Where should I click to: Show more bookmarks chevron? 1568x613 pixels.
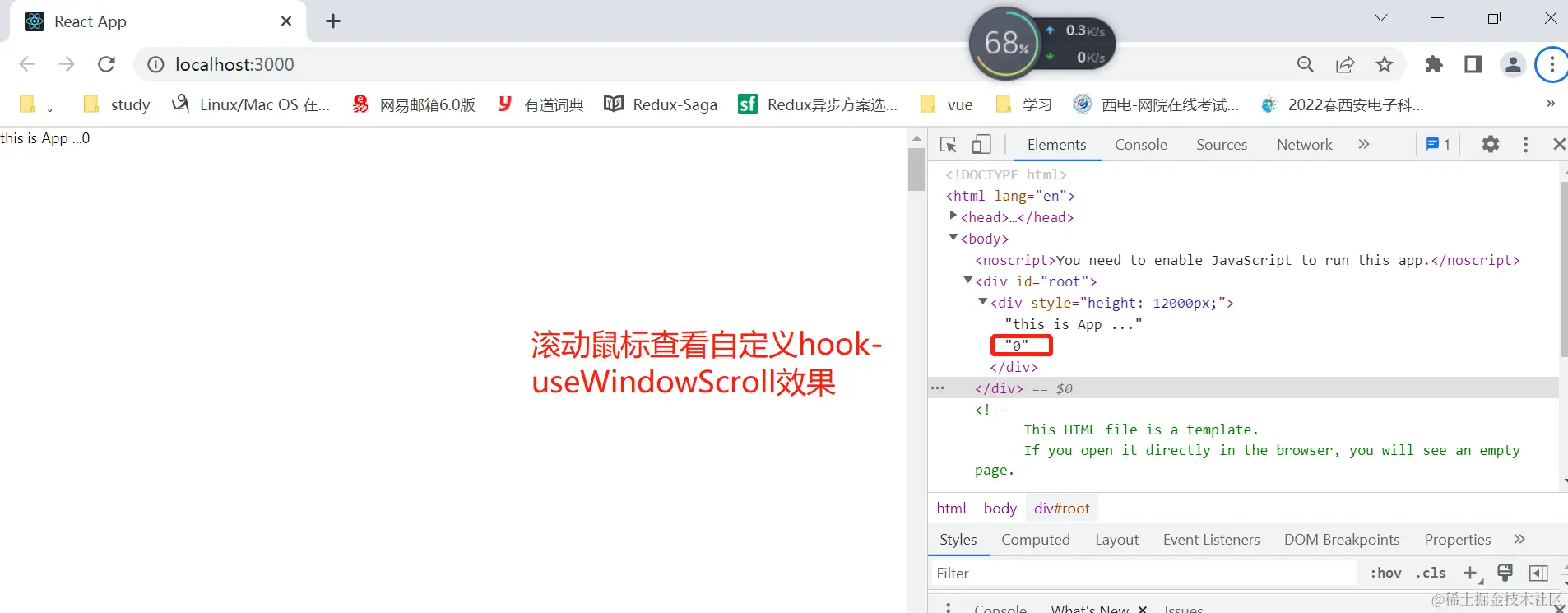tap(1550, 104)
